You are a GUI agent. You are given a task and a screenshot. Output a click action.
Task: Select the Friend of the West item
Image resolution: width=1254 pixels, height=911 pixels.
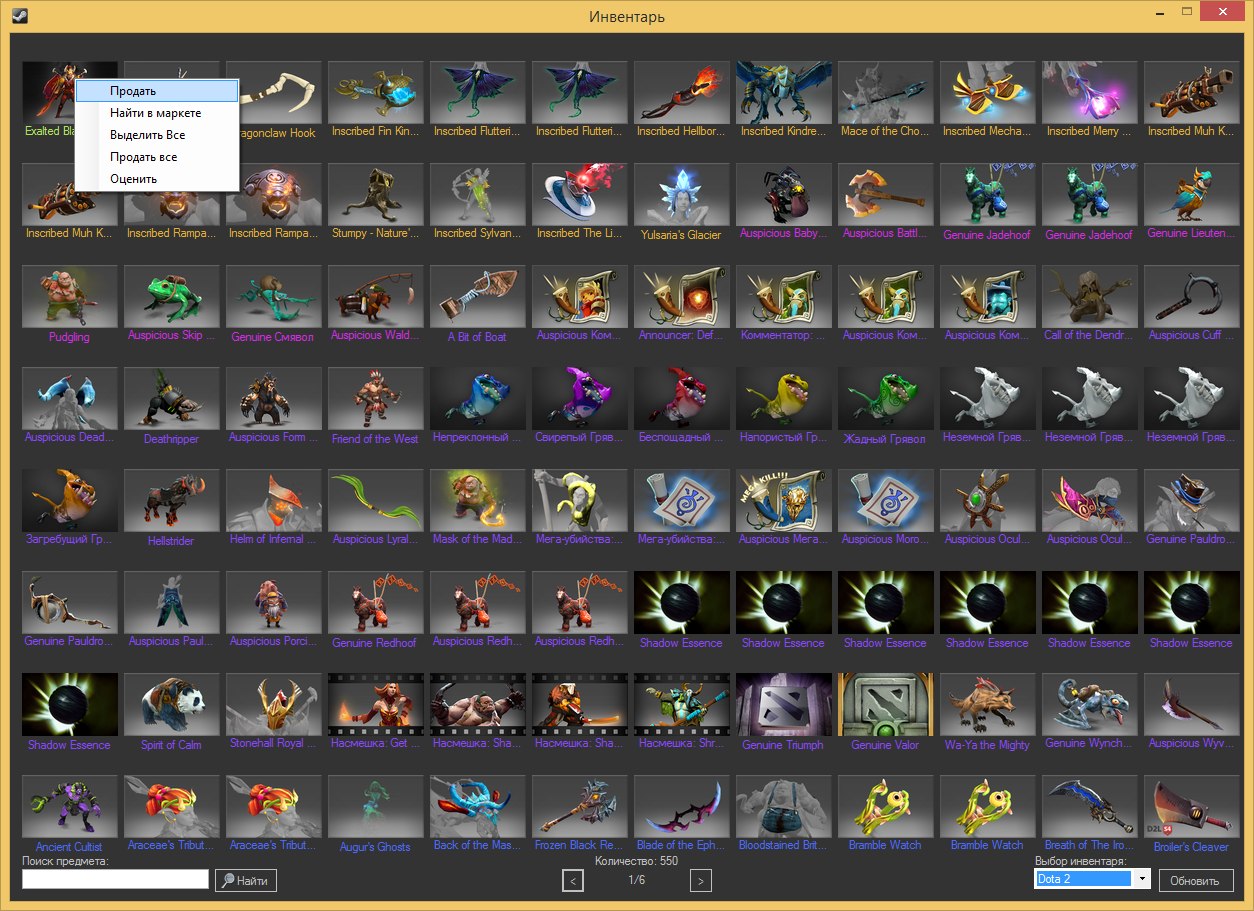376,399
